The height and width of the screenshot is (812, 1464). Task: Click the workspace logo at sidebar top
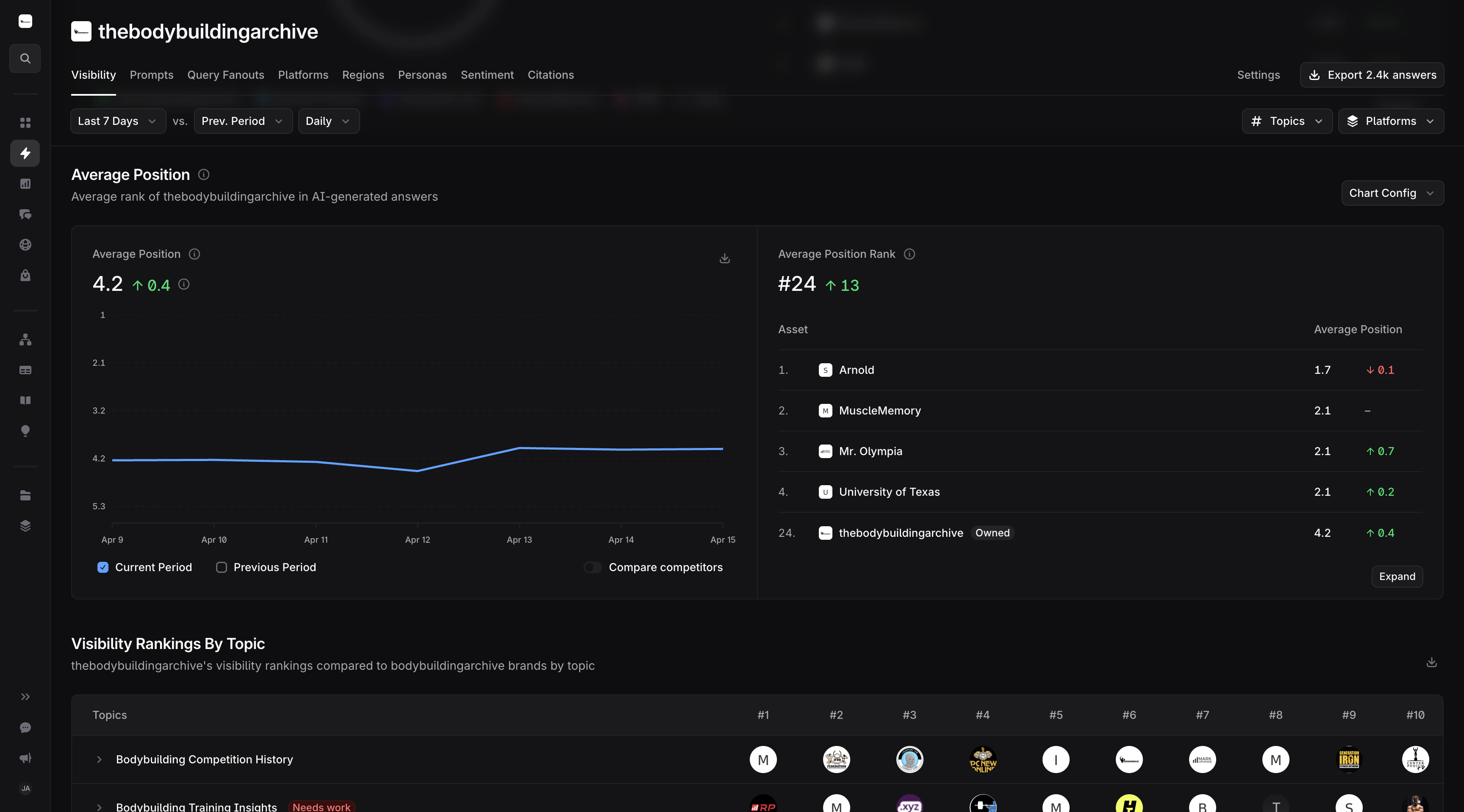click(25, 22)
